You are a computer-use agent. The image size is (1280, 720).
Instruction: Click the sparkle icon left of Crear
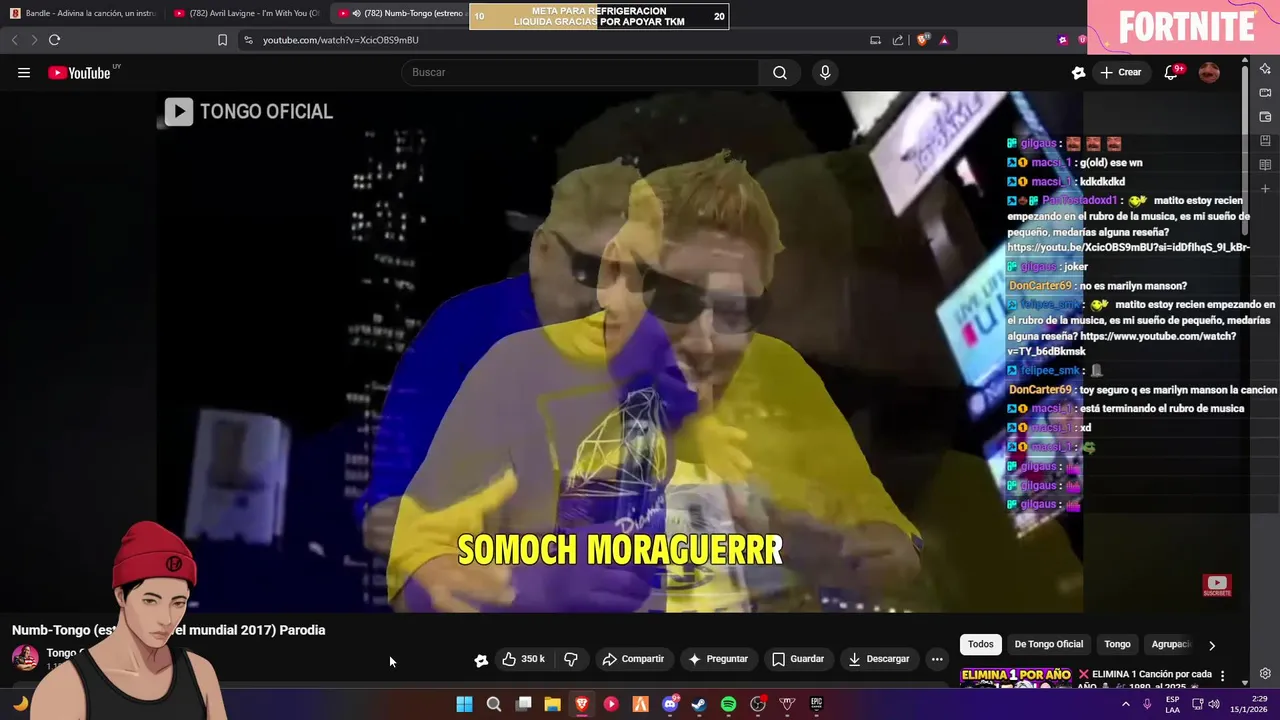[x=1078, y=72]
